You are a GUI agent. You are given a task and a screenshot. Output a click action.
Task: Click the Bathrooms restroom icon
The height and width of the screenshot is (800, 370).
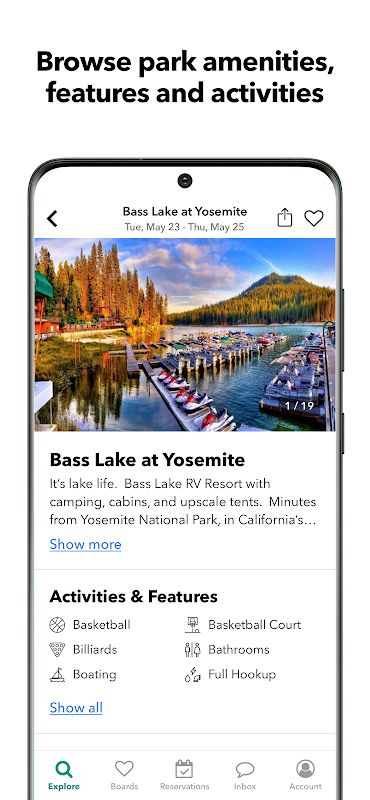pos(192,649)
